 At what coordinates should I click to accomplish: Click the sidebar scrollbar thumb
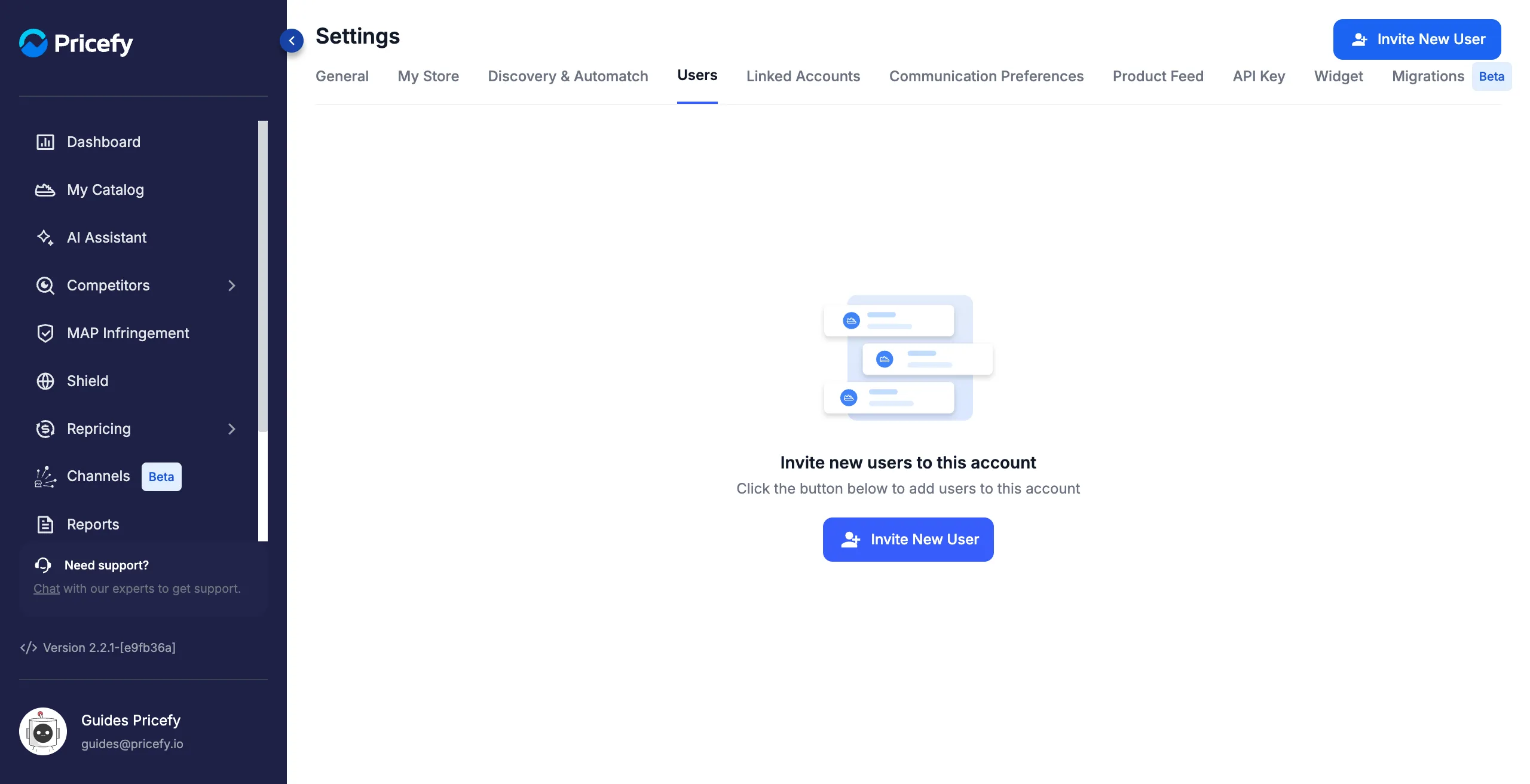(263, 276)
